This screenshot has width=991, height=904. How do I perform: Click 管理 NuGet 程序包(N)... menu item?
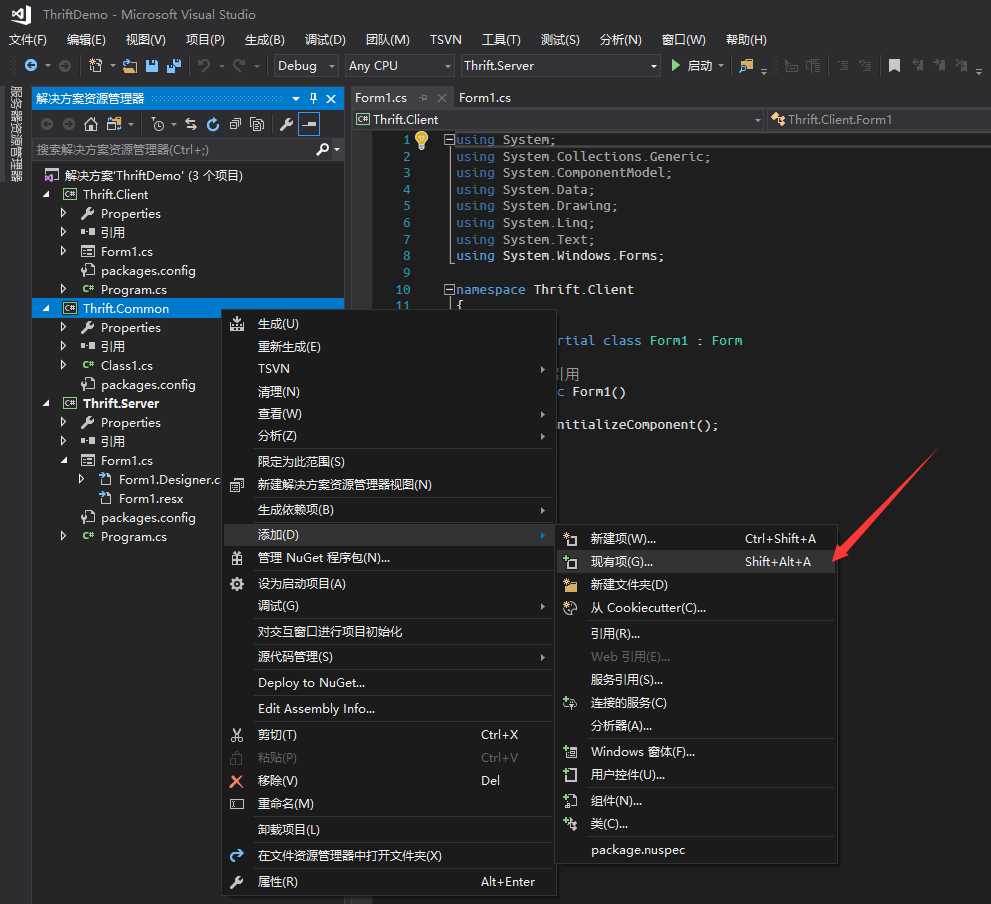click(389, 558)
